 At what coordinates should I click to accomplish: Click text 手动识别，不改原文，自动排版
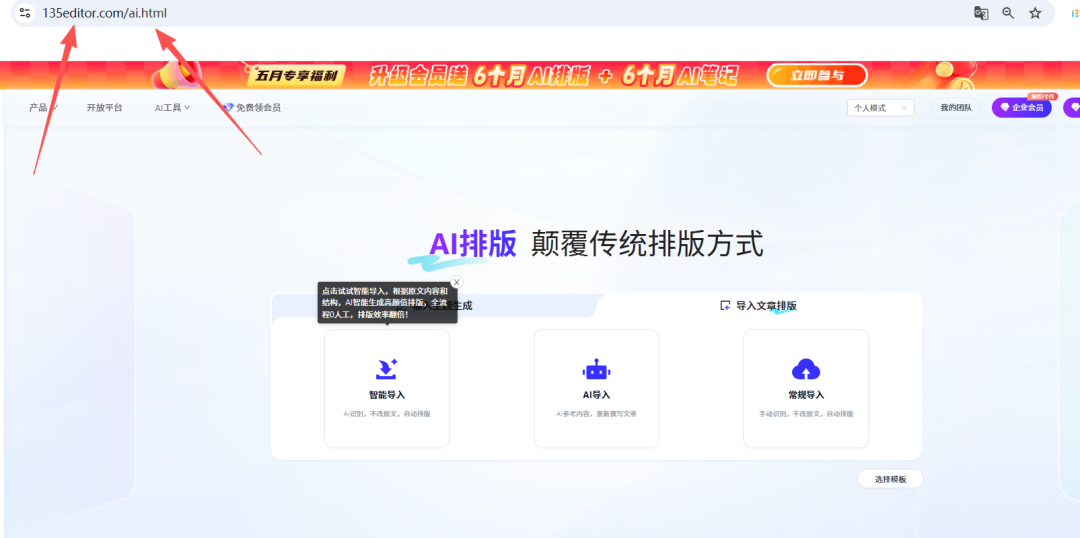(x=806, y=414)
